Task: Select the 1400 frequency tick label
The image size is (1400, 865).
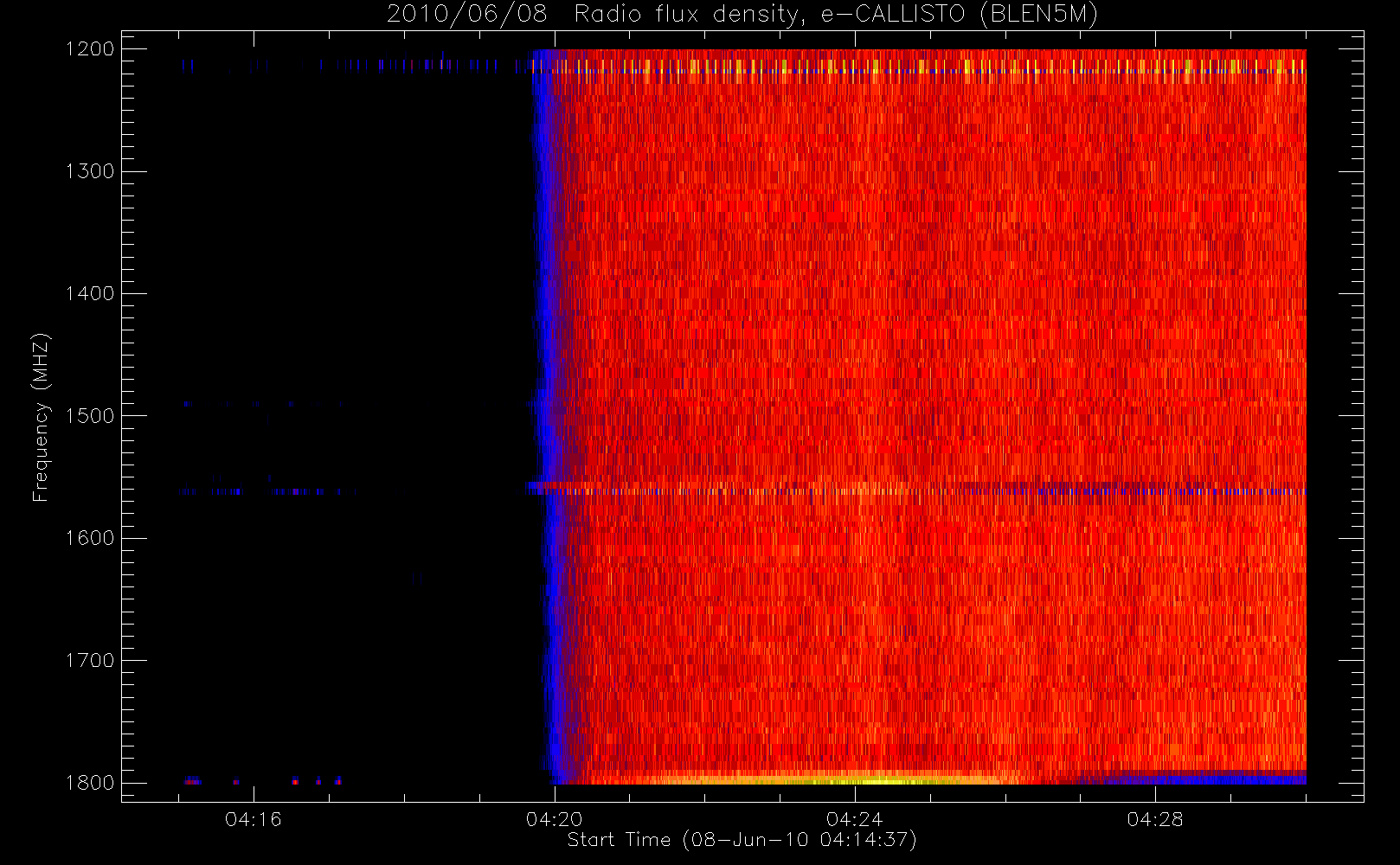Action: point(90,293)
